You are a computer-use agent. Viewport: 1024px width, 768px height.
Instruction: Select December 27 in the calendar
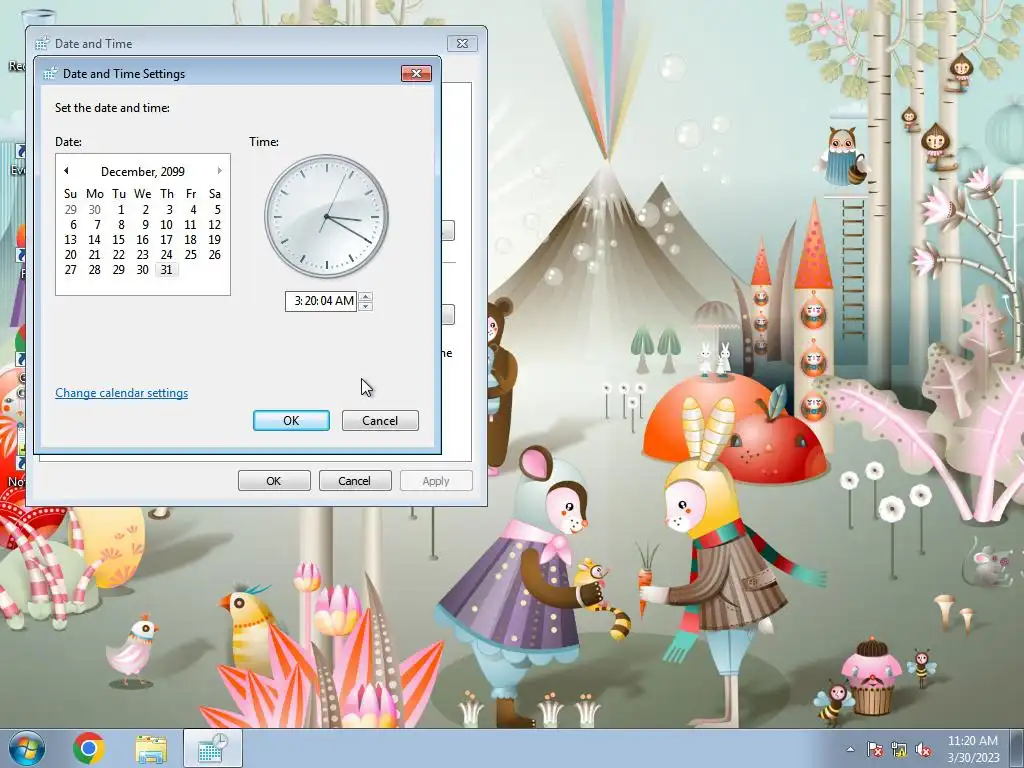71,270
